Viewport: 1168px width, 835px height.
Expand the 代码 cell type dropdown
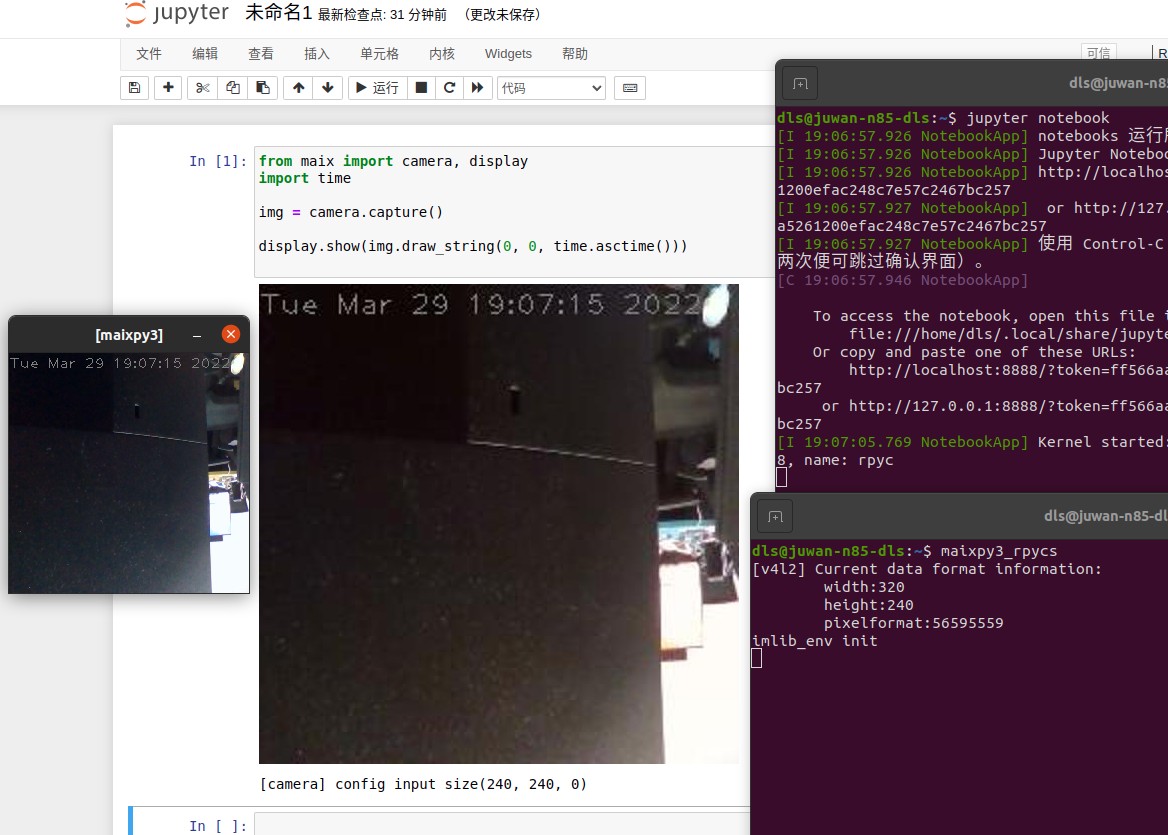point(551,88)
